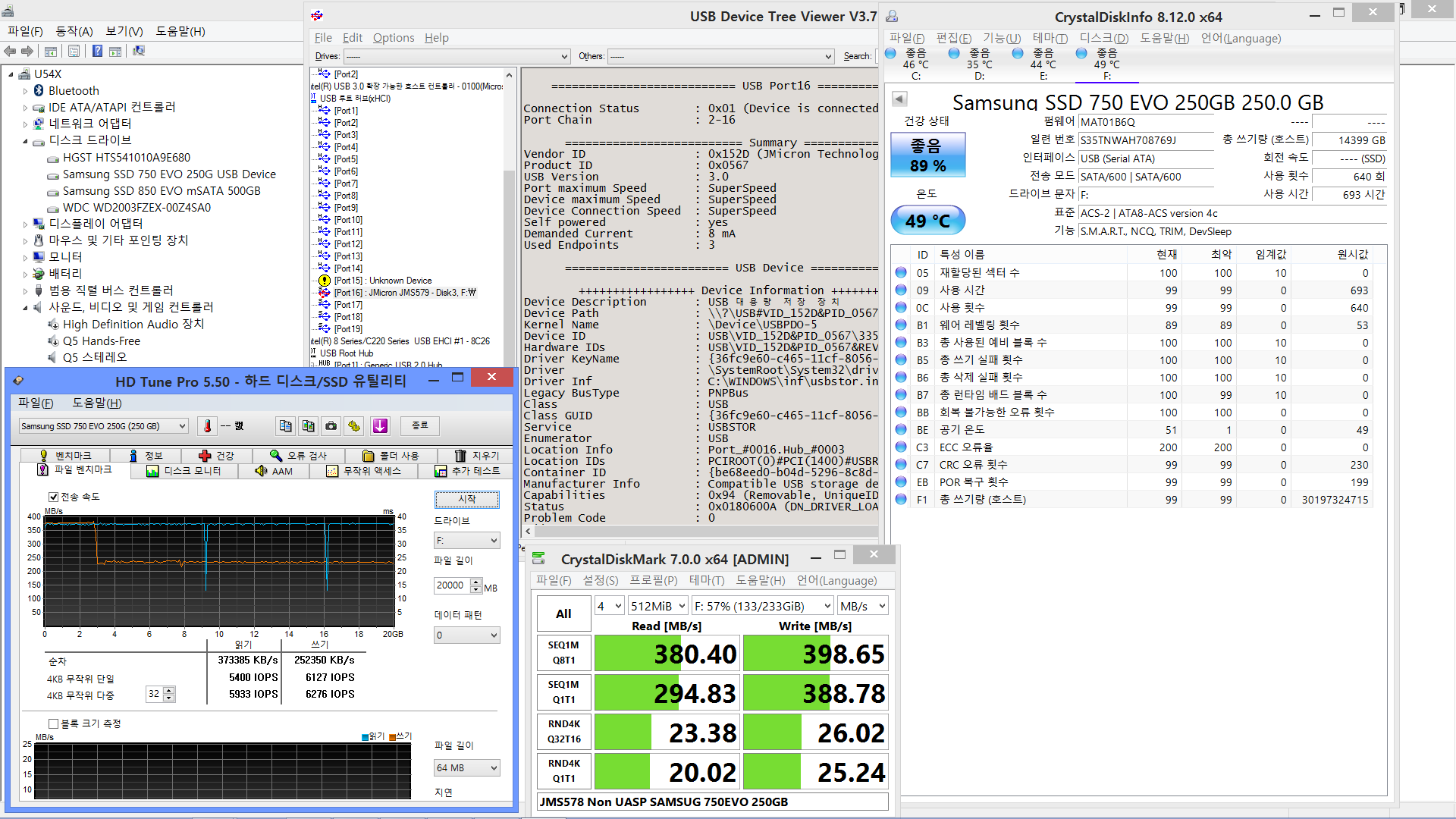The height and width of the screenshot is (819, 1456).
Task: Toggle transfer speed 전송 속도 checkbox
Action: tap(53, 497)
